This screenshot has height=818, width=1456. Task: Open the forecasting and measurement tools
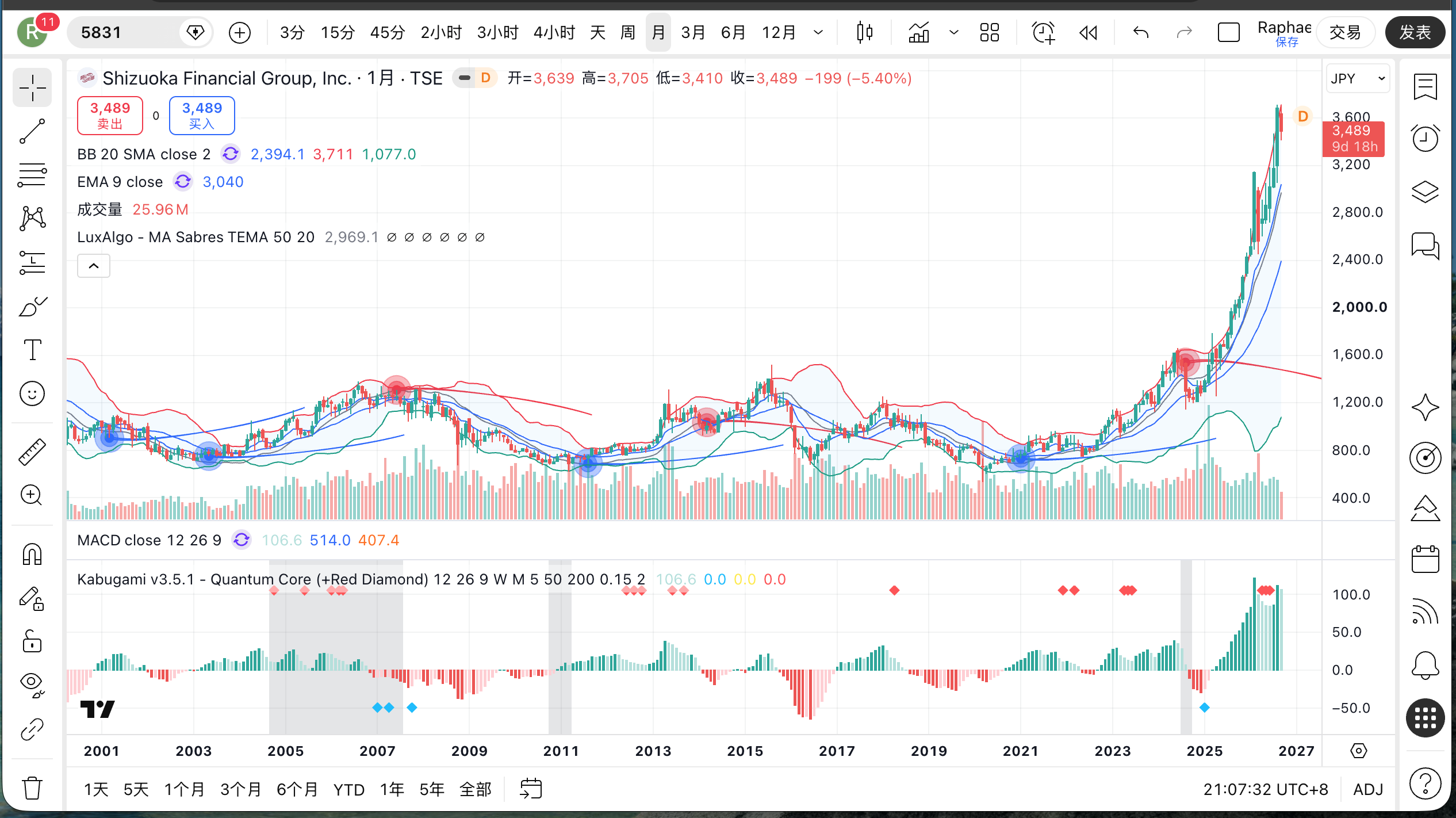click(x=32, y=263)
